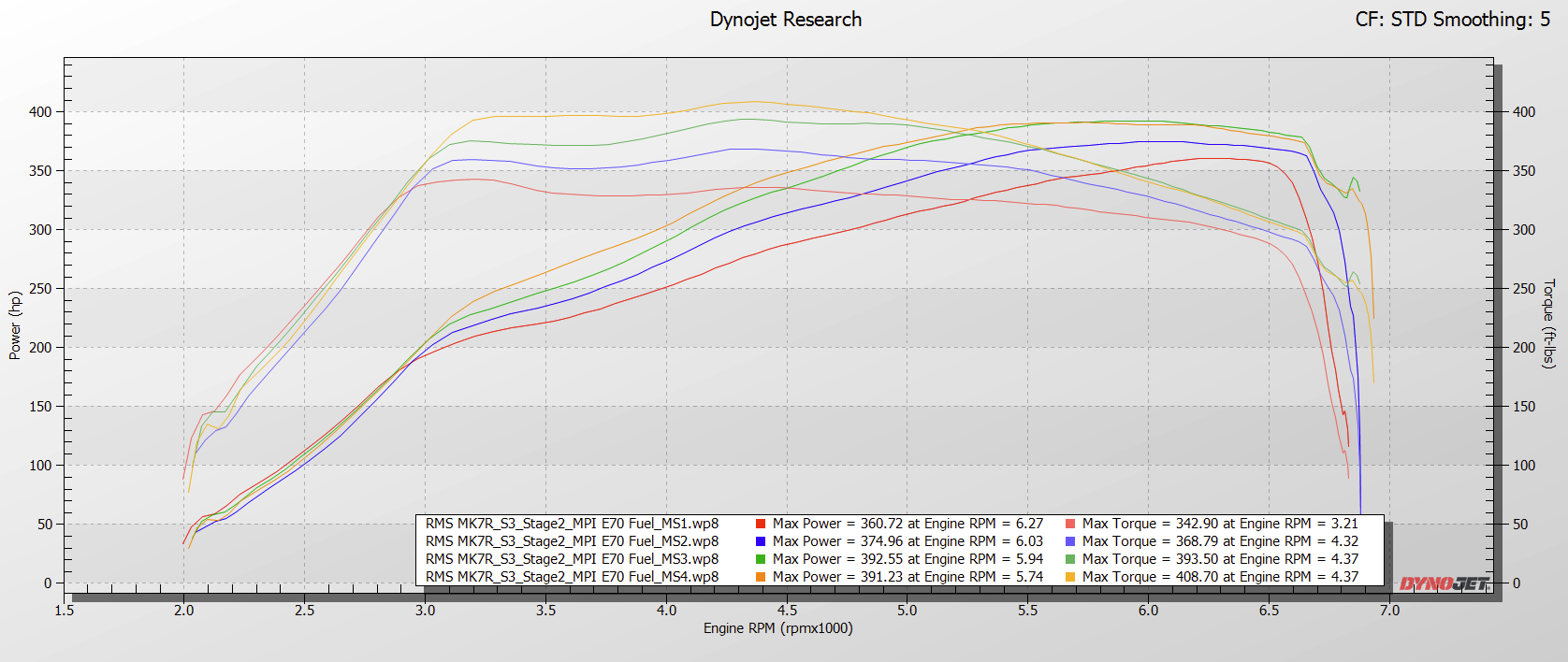
Task: Click the Power (hp) axis label
Action: pos(15,325)
